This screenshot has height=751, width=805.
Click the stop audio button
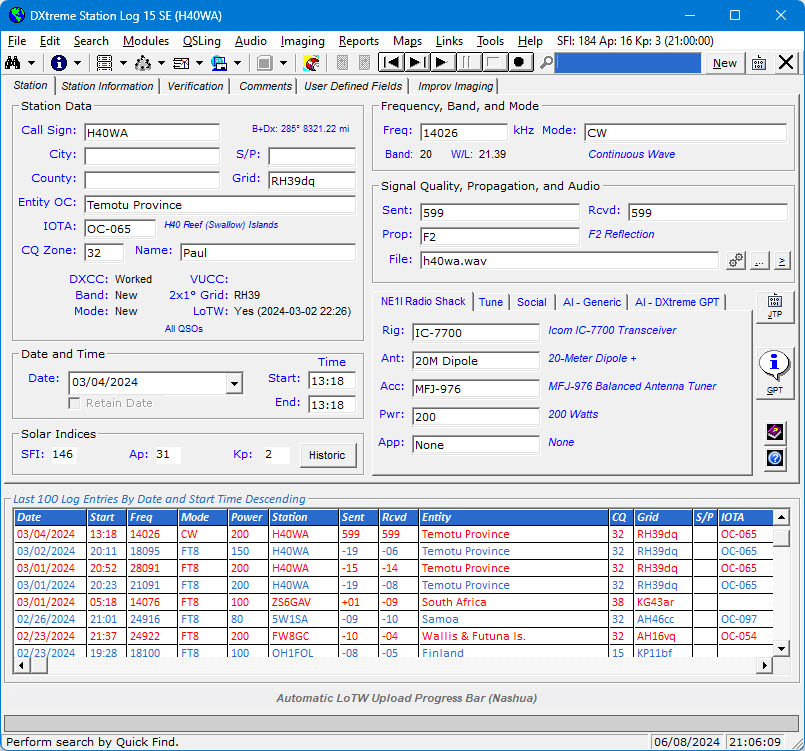point(493,63)
